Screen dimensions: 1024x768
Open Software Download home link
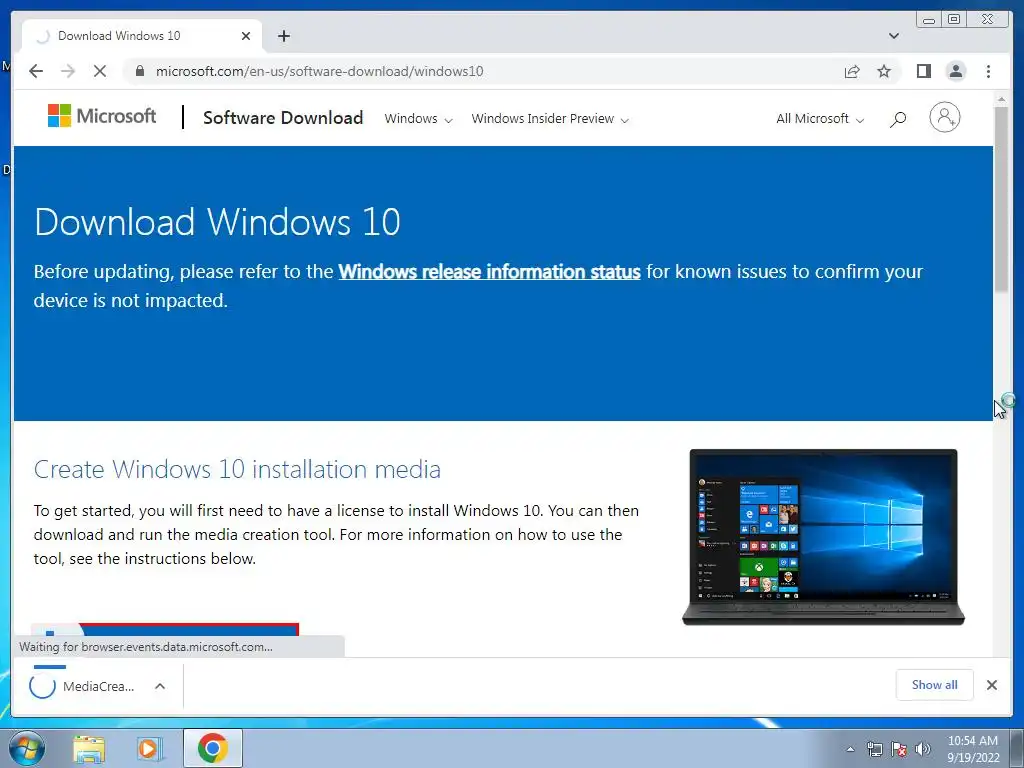[x=283, y=118]
